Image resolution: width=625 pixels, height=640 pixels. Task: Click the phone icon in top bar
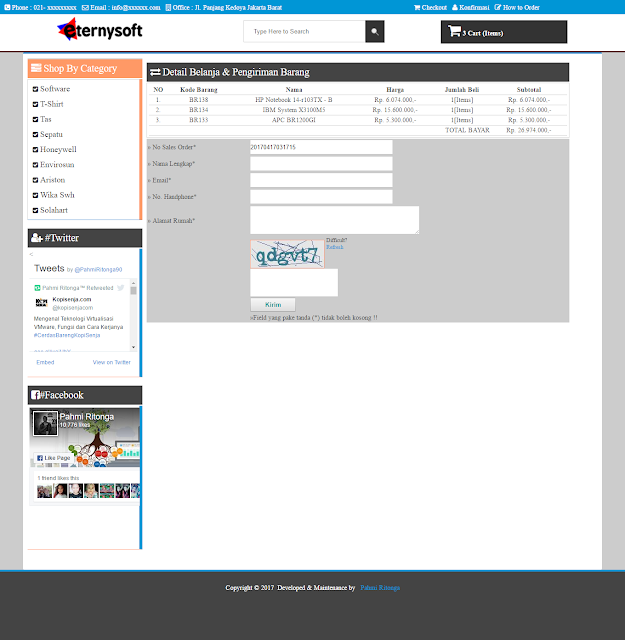point(7,7)
